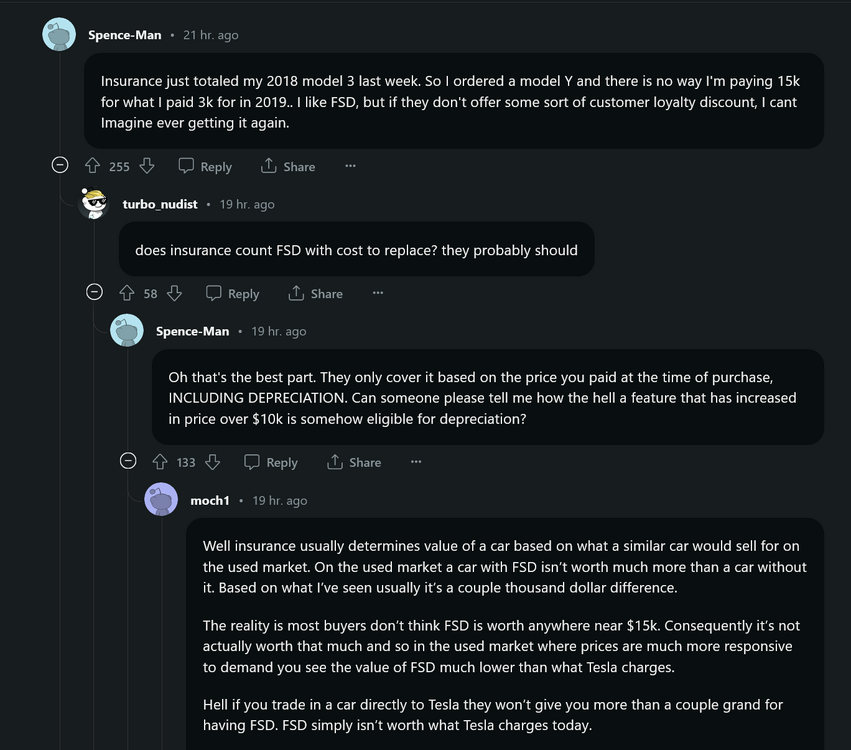Open moch1's username profile link

coord(210,500)
